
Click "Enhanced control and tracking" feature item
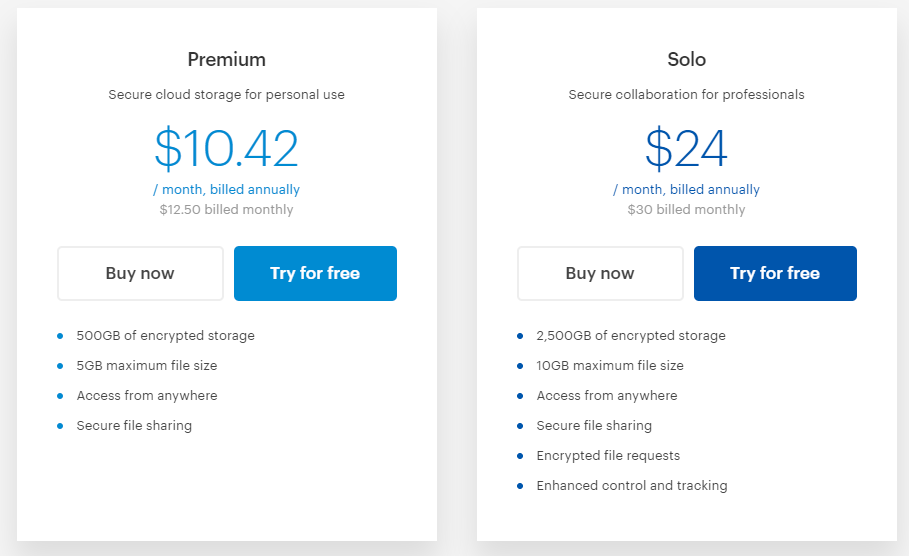tap(632, 485)
